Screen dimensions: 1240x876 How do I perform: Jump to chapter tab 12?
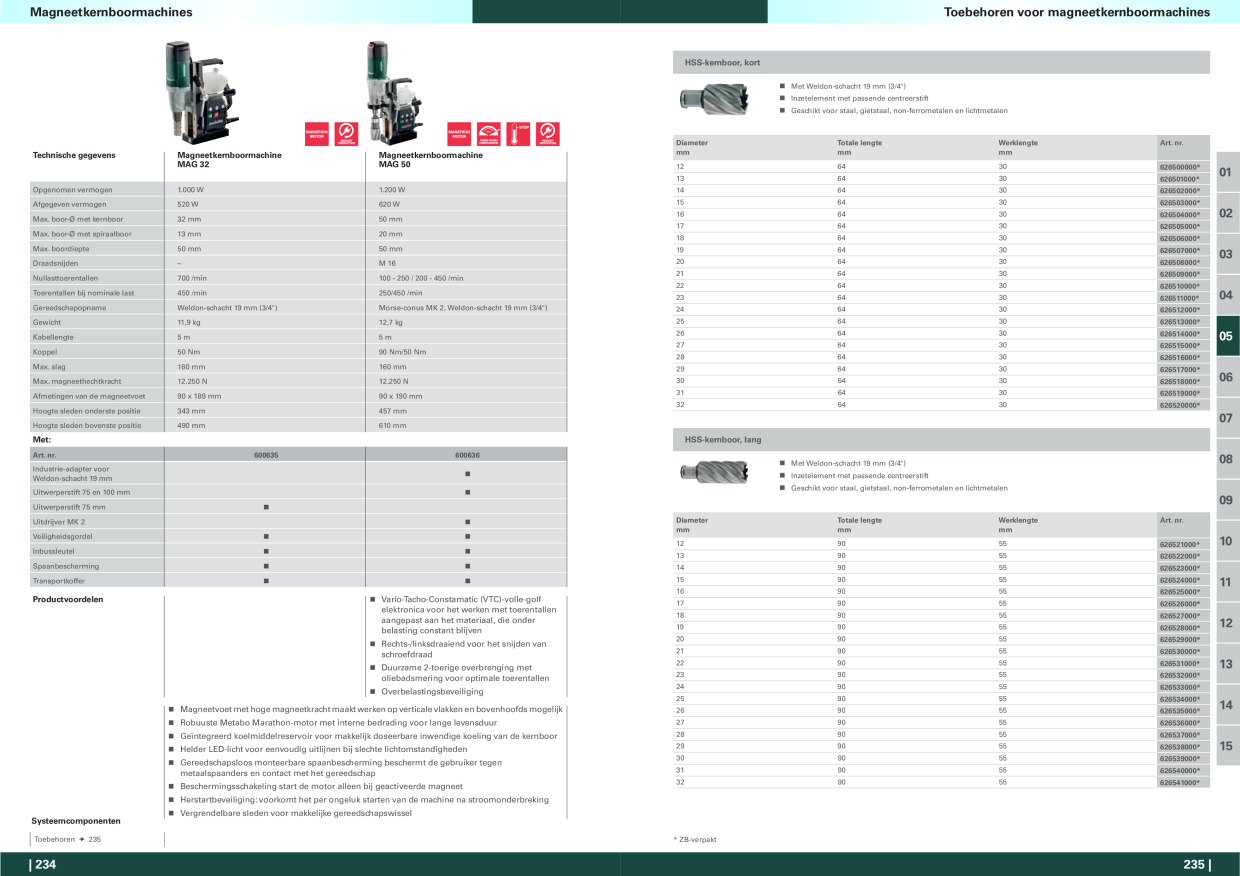(1226, 623)
